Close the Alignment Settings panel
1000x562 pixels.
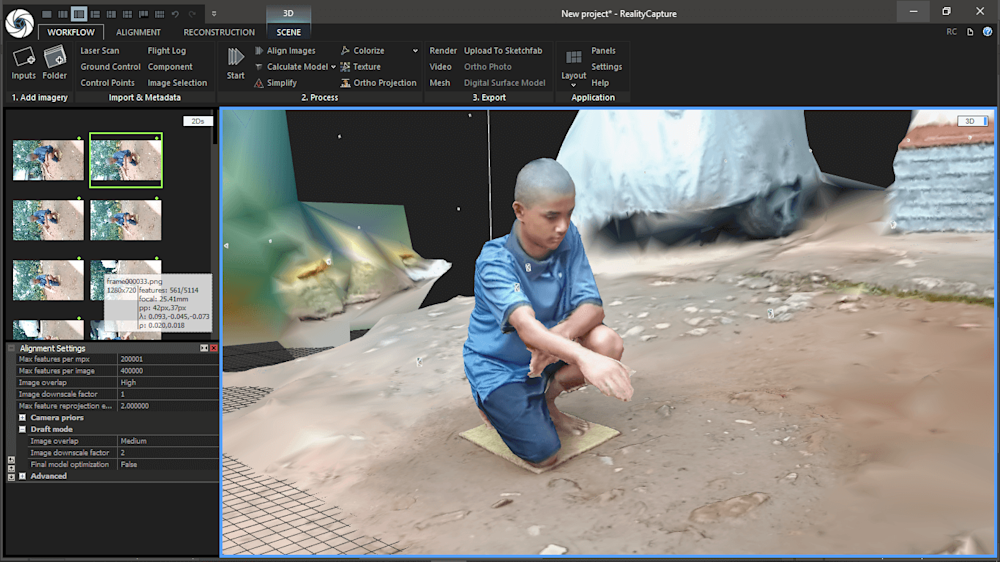pyautogui.click(x=214, y=348)
